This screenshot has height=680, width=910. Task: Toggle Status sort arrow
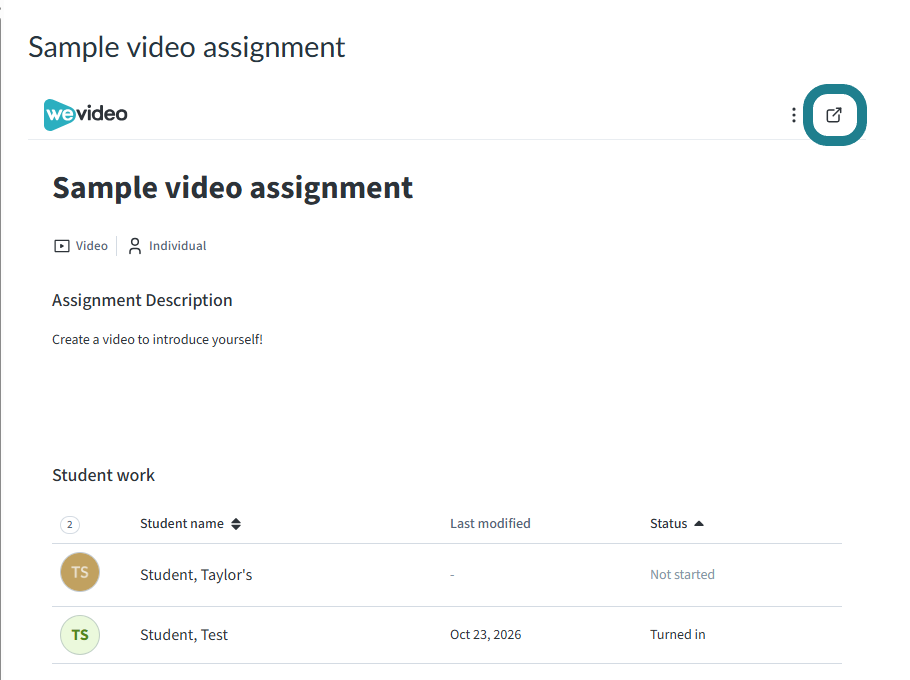click(699, 523)
